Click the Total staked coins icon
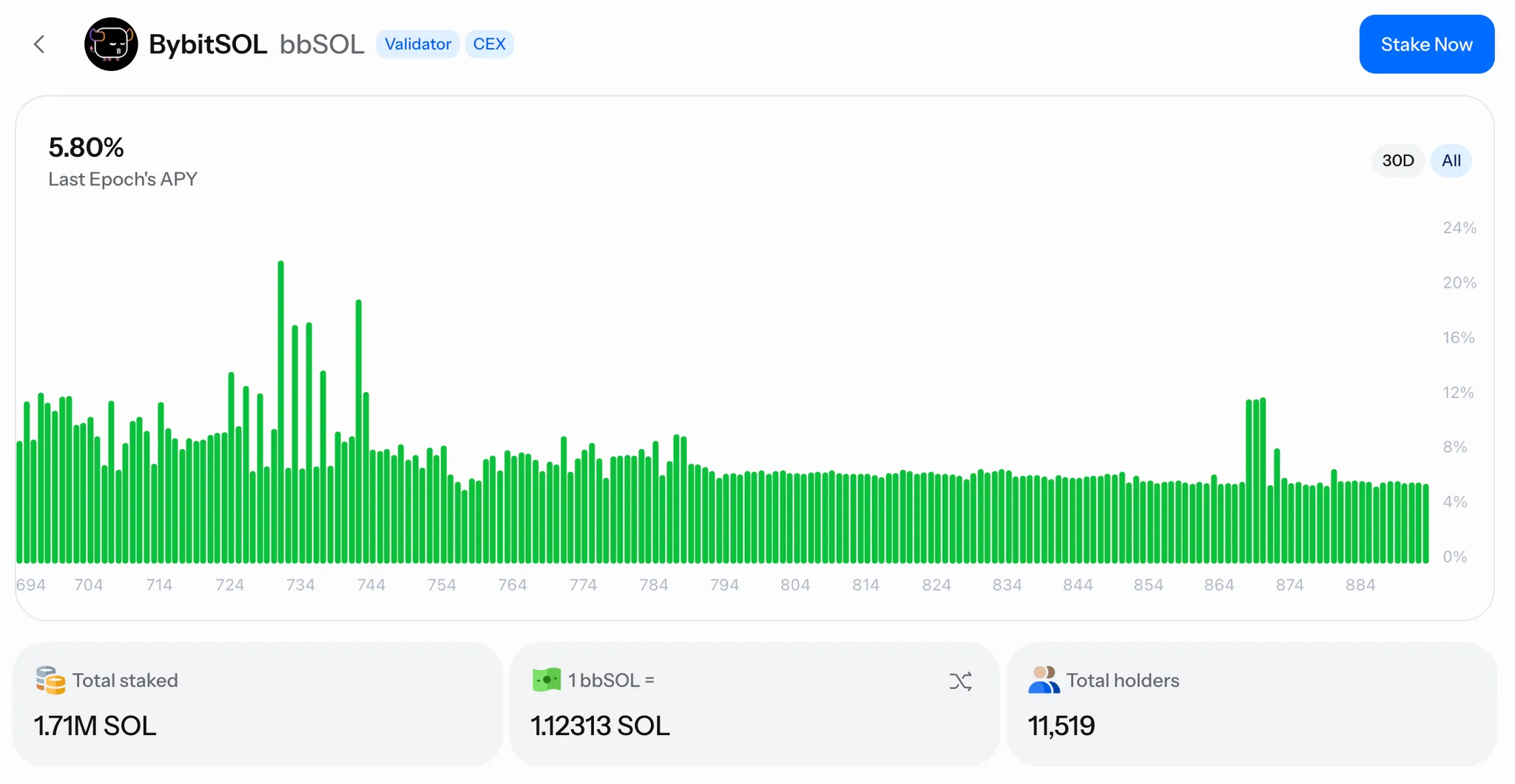This screenshot has height=784, width=1515. tap(50, 680)
